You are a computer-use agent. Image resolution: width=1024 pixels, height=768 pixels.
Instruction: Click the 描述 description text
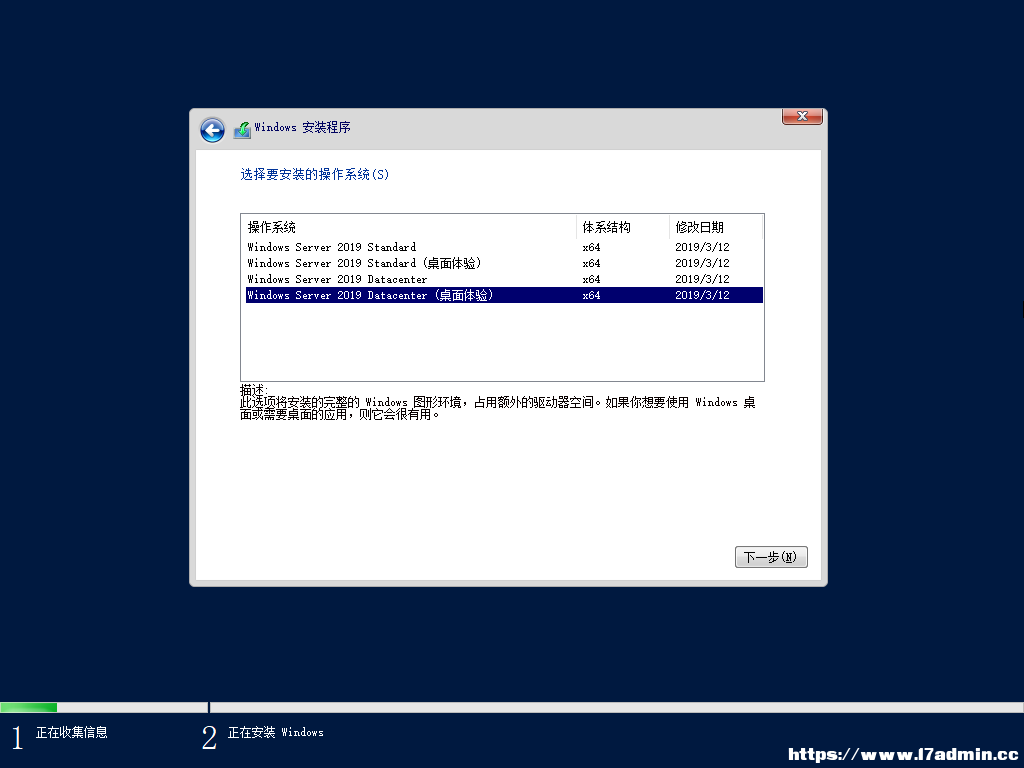(x=498, y=402)
